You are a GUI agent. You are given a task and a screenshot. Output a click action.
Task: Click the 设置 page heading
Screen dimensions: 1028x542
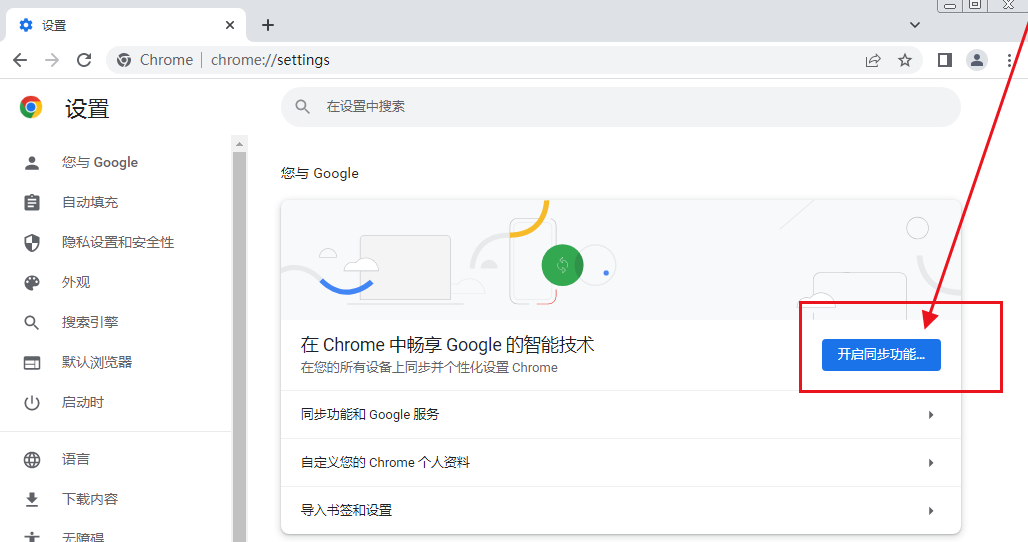87,108
